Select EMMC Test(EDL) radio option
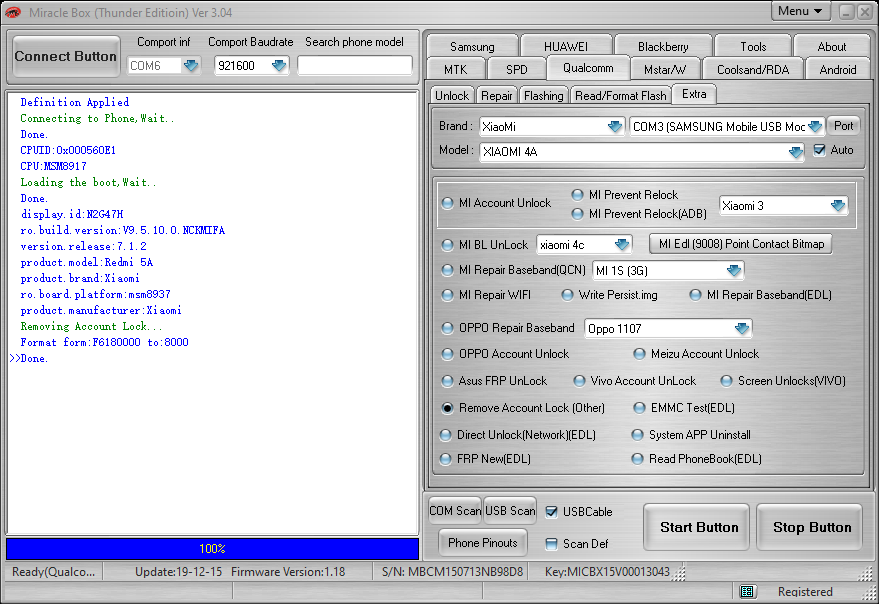Image resolution: width=879 pixels, height=604 pixels. click(x=639, y=408)
